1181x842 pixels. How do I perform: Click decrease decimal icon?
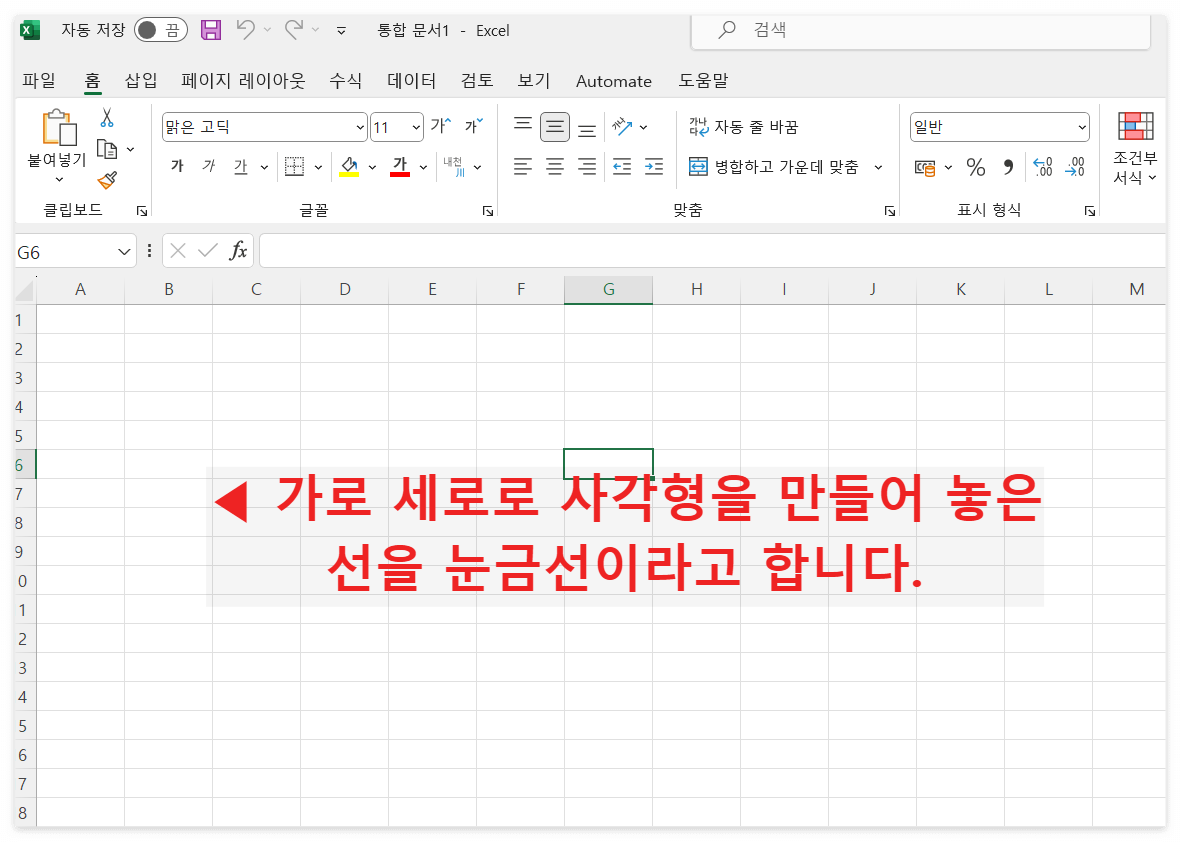1075,167
